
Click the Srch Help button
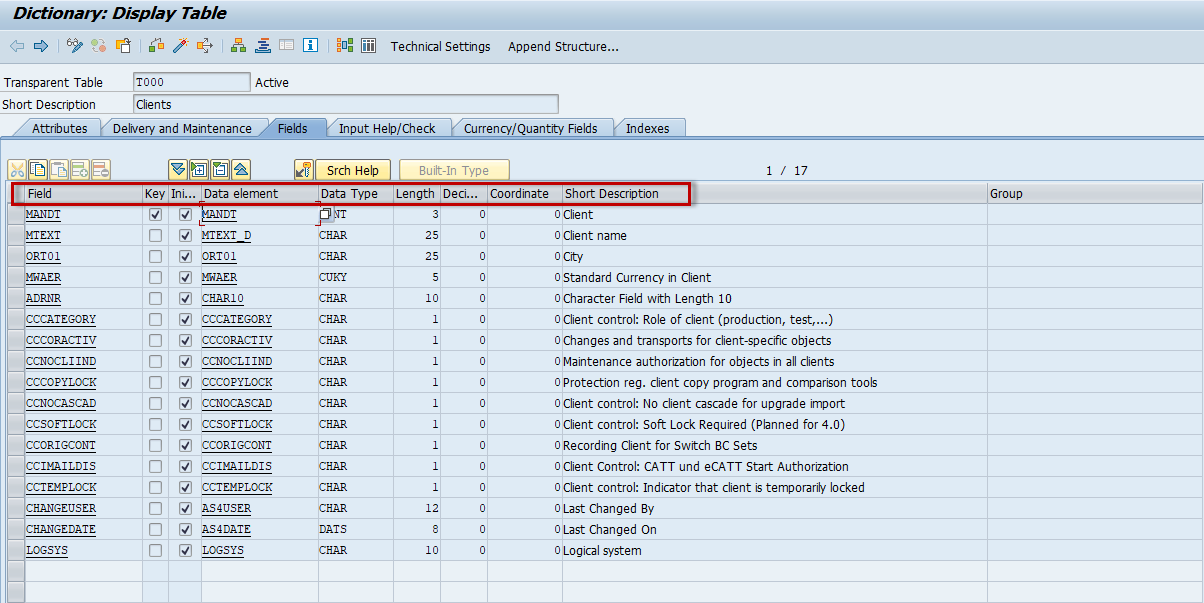click(x=352, y=169)
